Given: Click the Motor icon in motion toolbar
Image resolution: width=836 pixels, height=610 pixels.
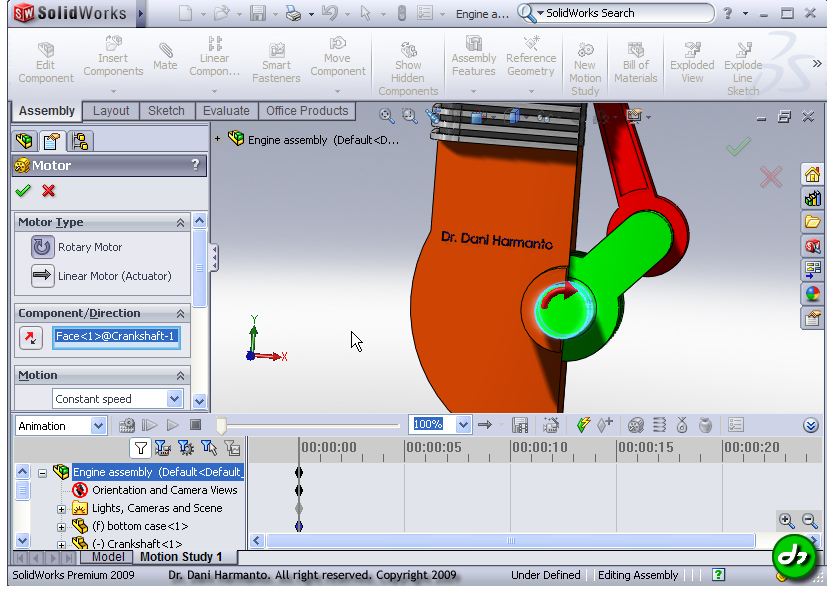Looking at the screenshot, I should 636,425.
